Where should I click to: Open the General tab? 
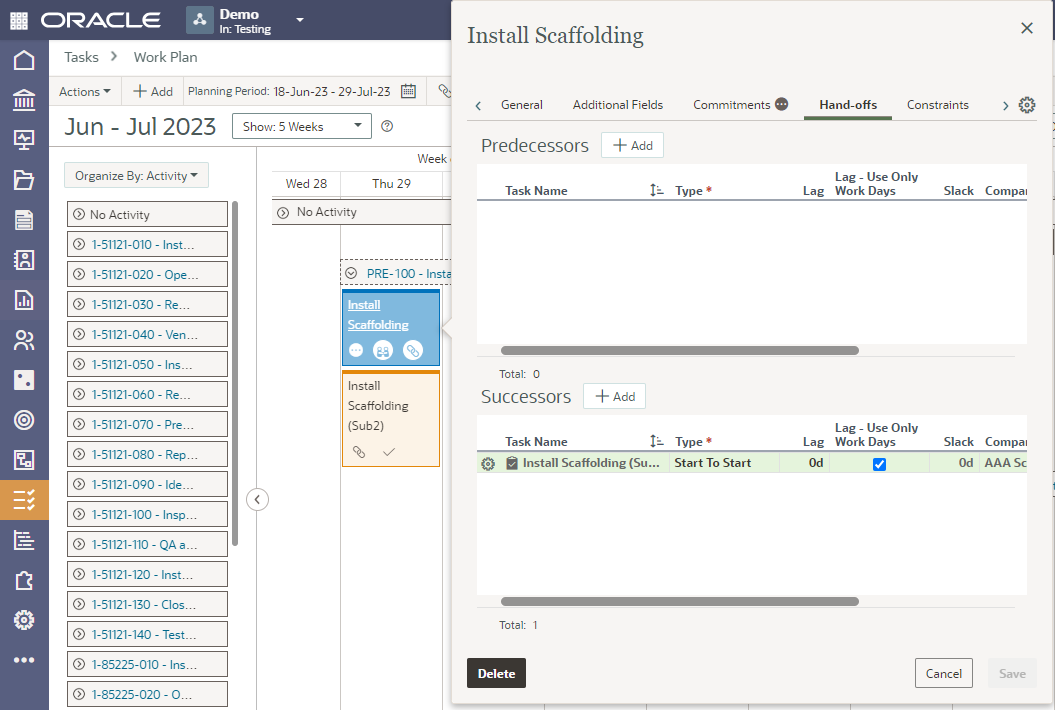(521, 105)
